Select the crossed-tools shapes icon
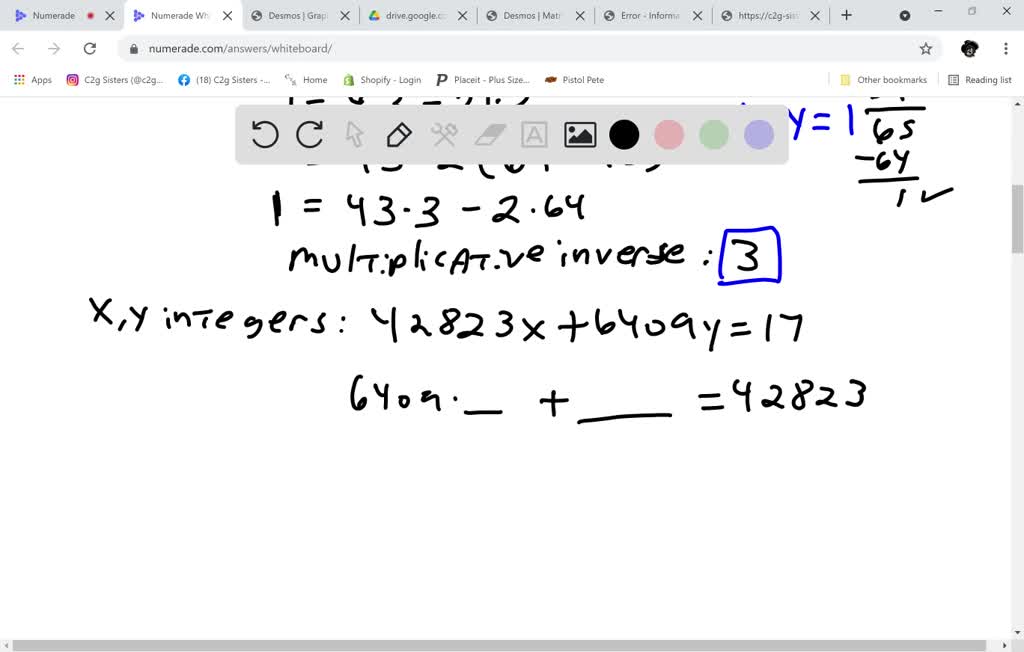Screen dimensions: 1024x652 [x=444, y=135]
